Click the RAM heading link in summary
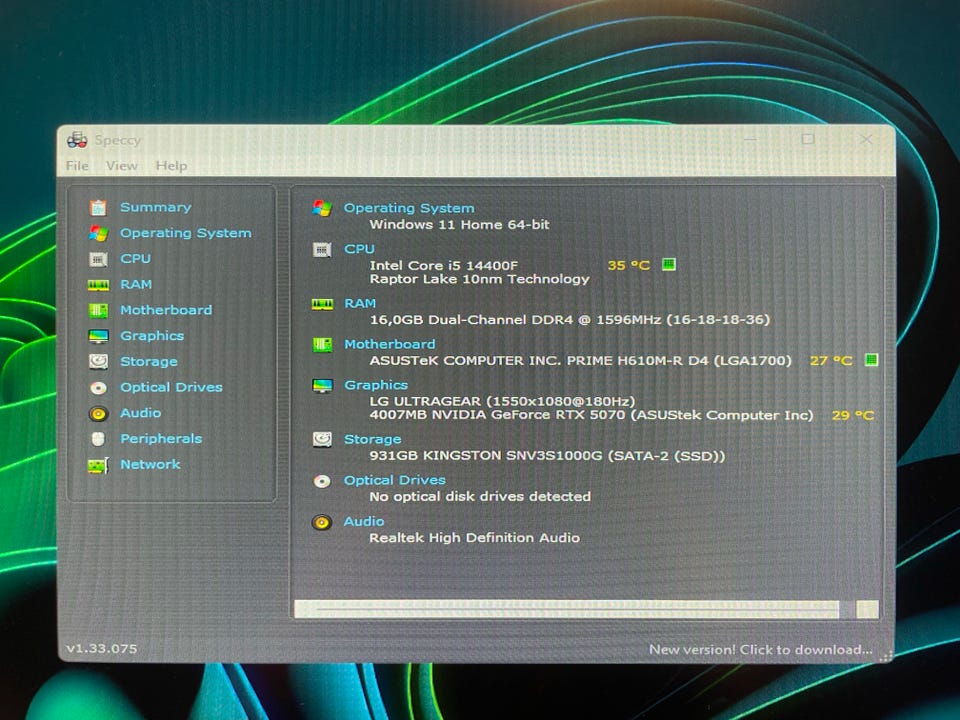This screenshot has width=960, height=720. pos(360,303)
